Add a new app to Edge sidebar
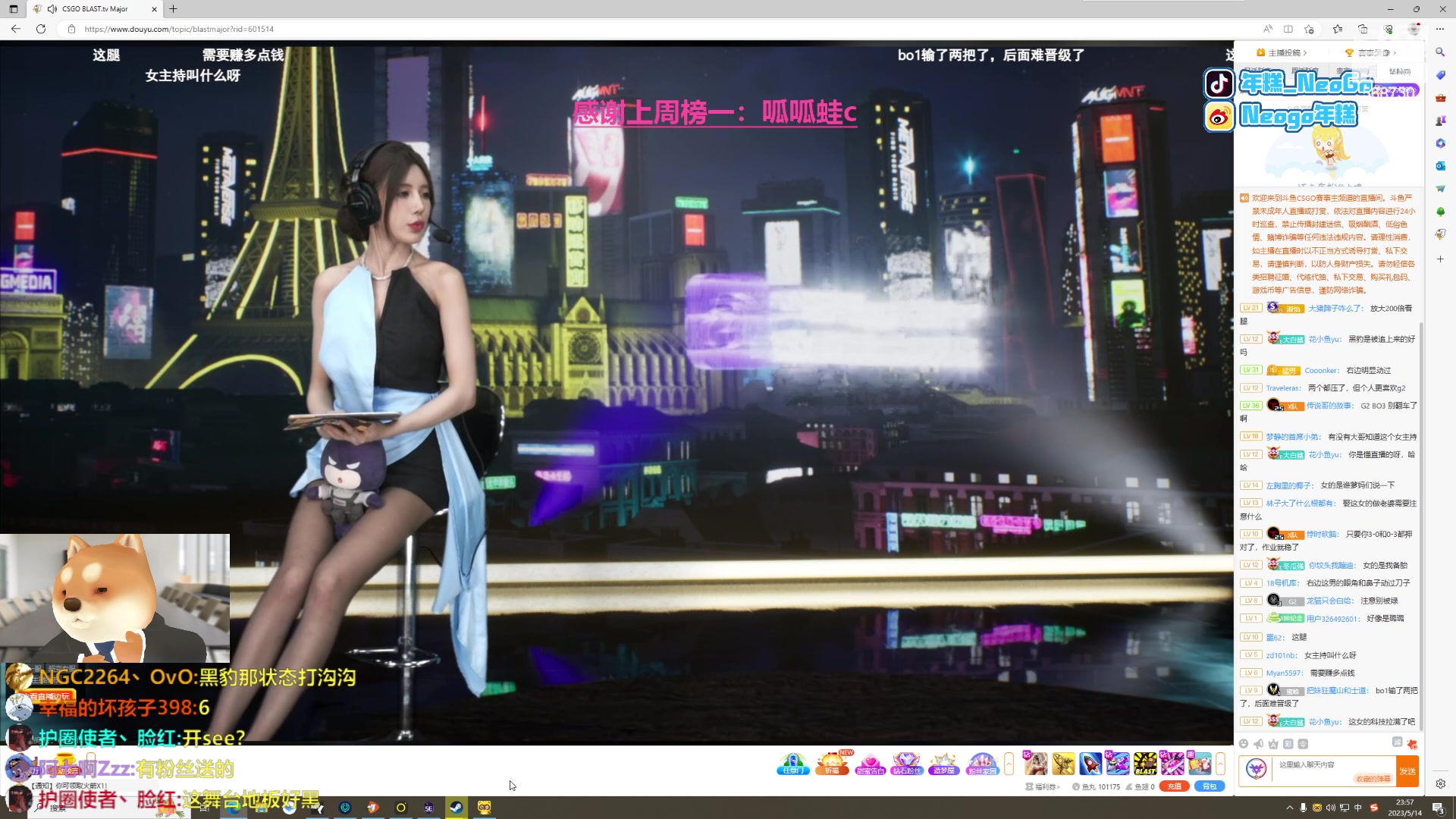Screen dimensions: 1456x819 [1440, 259]
